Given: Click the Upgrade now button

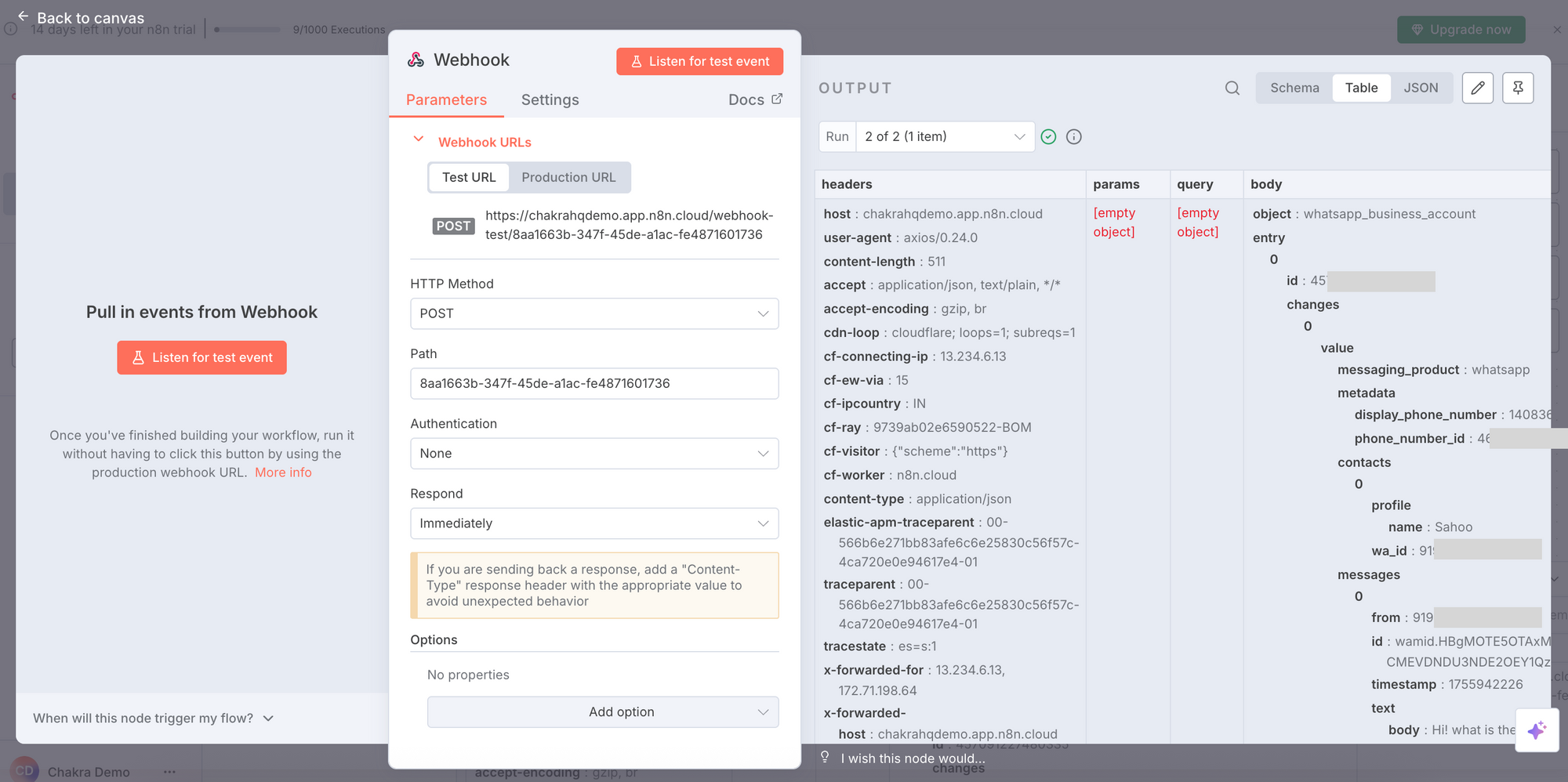Looking at the screenshot, I should click(1461, 29).
